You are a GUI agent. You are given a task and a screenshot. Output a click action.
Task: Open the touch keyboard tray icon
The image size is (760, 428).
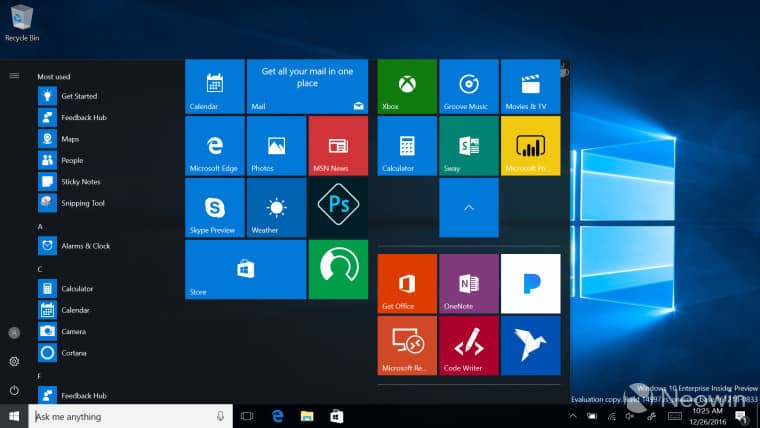point(675,416)
